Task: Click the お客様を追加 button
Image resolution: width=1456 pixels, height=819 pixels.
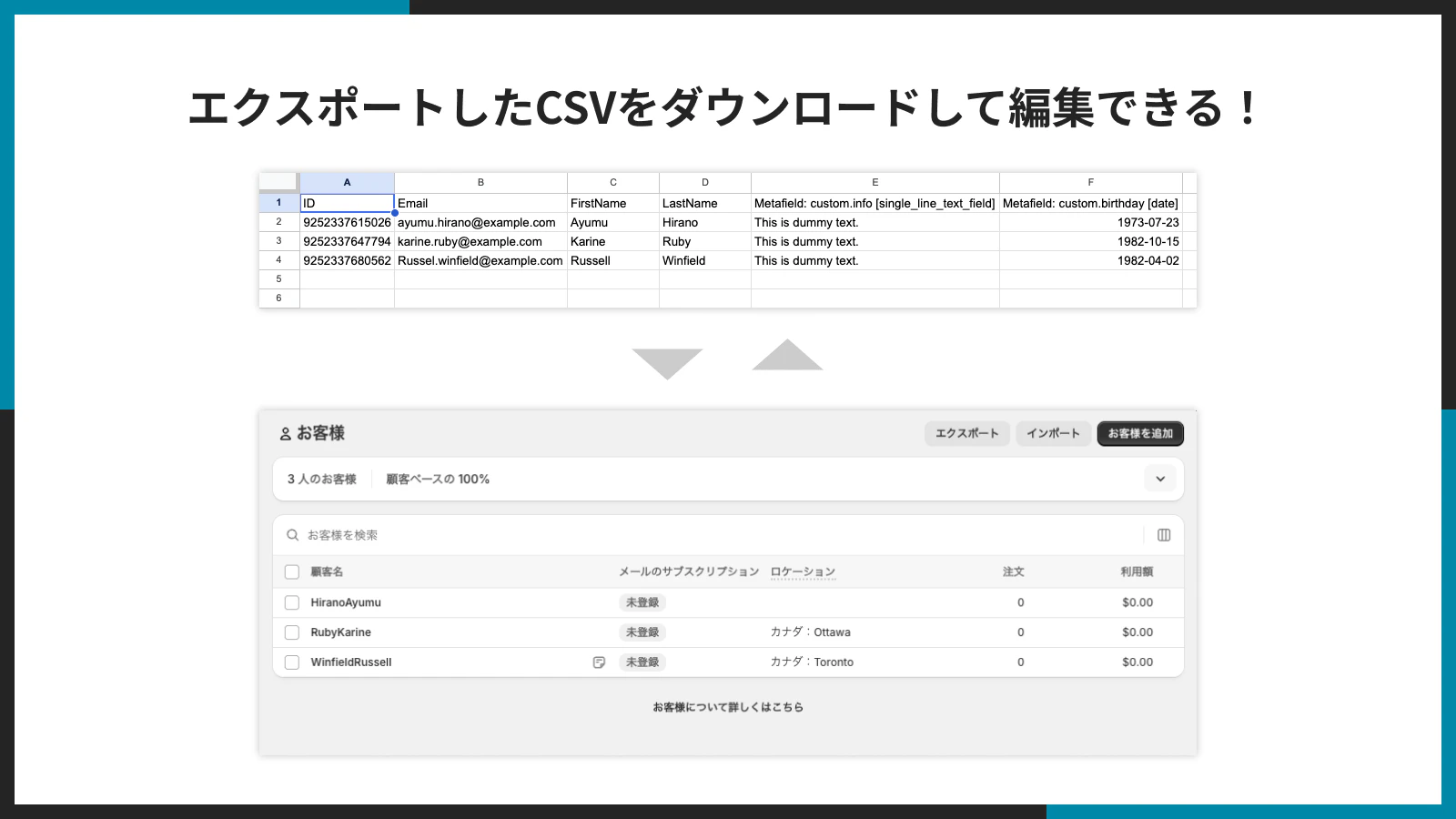Action: [x=1140, y=433]
